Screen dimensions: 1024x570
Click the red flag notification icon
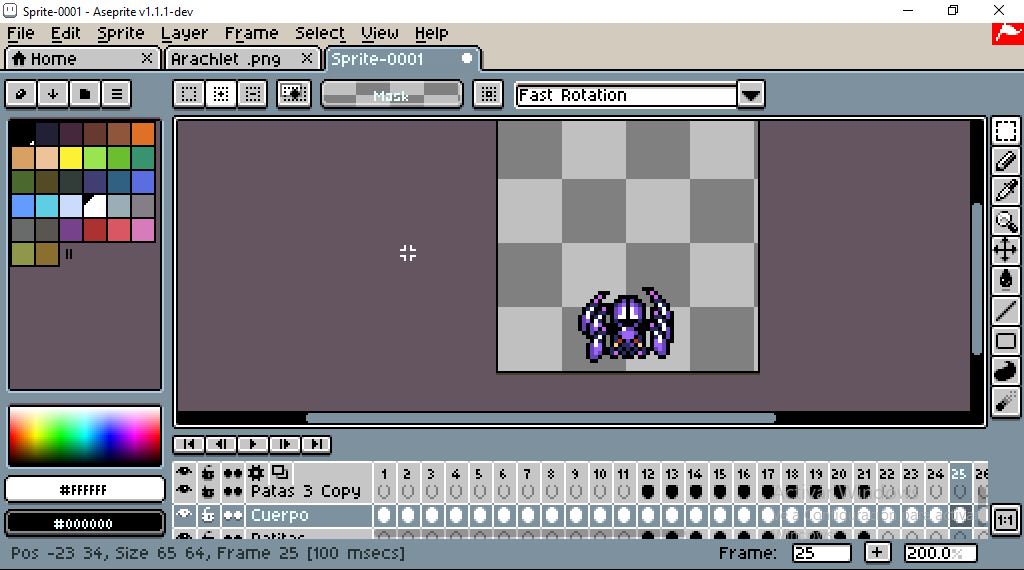click(1008, 34)
